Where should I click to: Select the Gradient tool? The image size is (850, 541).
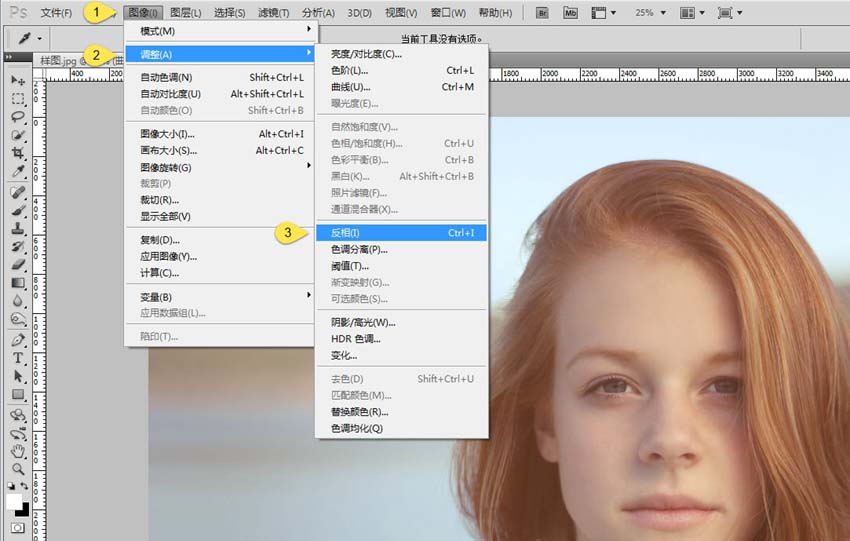(x=18, y=283)
